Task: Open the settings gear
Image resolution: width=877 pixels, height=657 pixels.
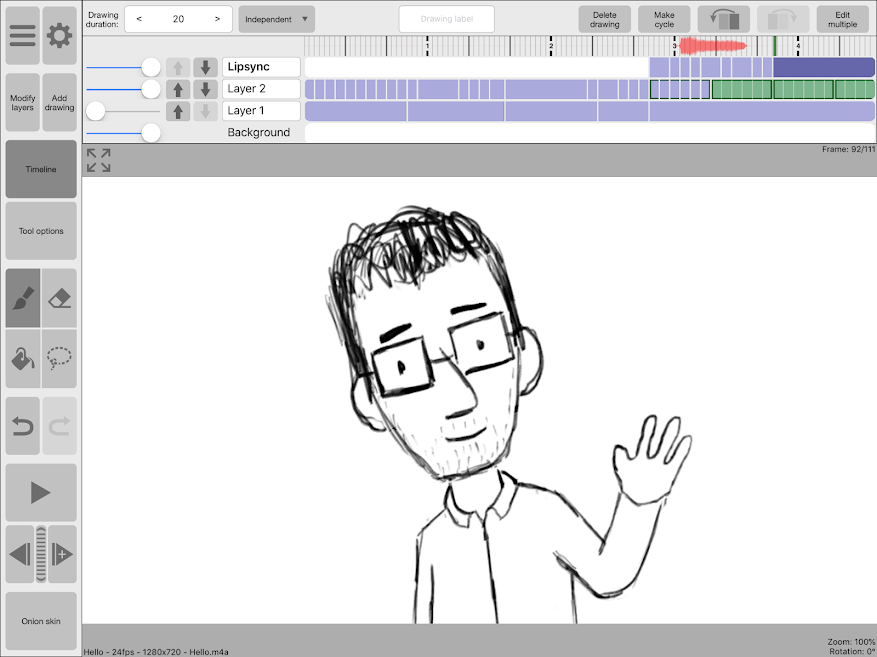Action: click(x=59, y=35)
